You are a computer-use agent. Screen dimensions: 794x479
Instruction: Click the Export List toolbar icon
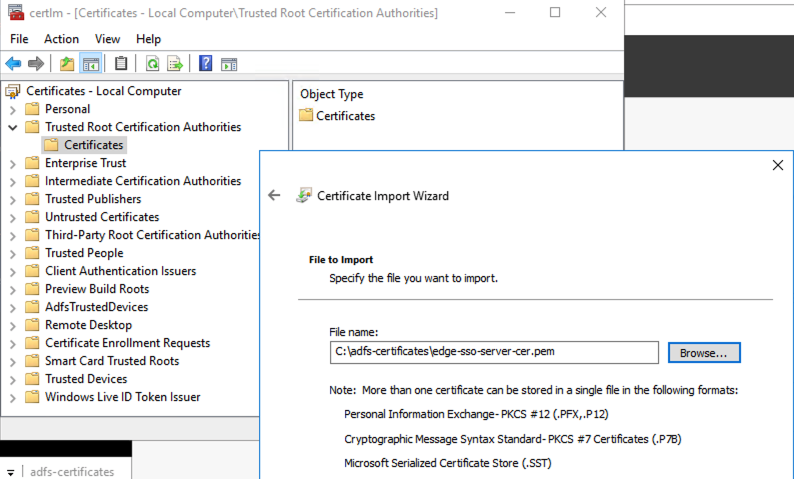175,64
